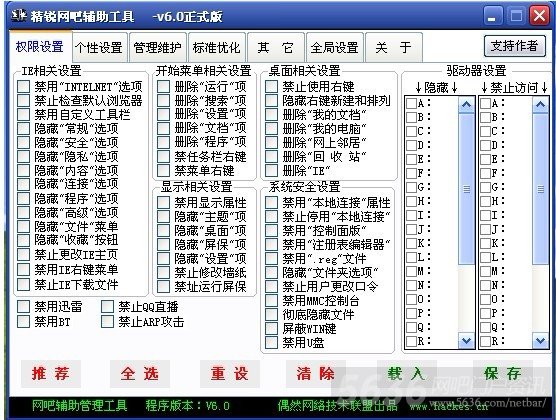The height and width of the screenshot is (420, 556).
Task: Click the app icon in title bar
Action: pos(19,16)
